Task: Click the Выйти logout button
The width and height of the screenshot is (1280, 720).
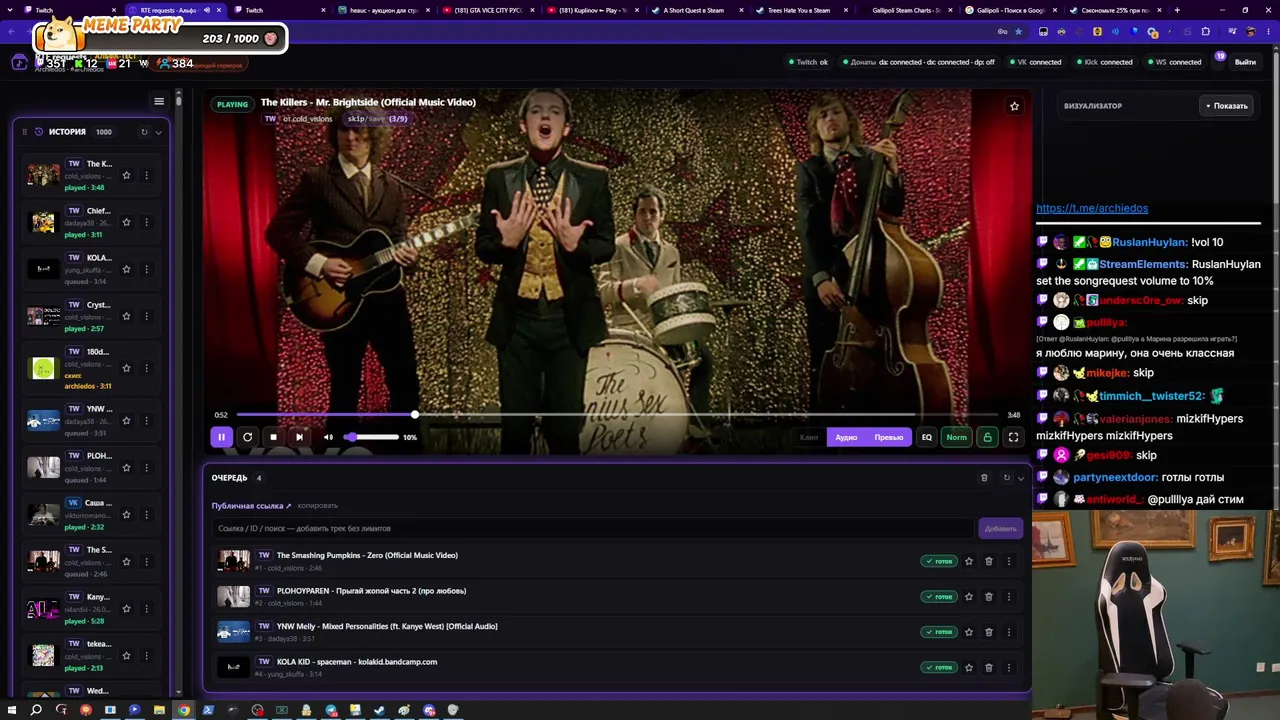Action: [x=1245, y=62]
